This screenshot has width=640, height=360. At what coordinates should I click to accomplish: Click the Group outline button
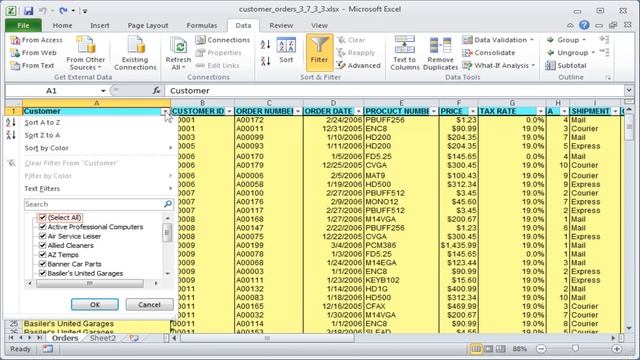coord(567,40)
